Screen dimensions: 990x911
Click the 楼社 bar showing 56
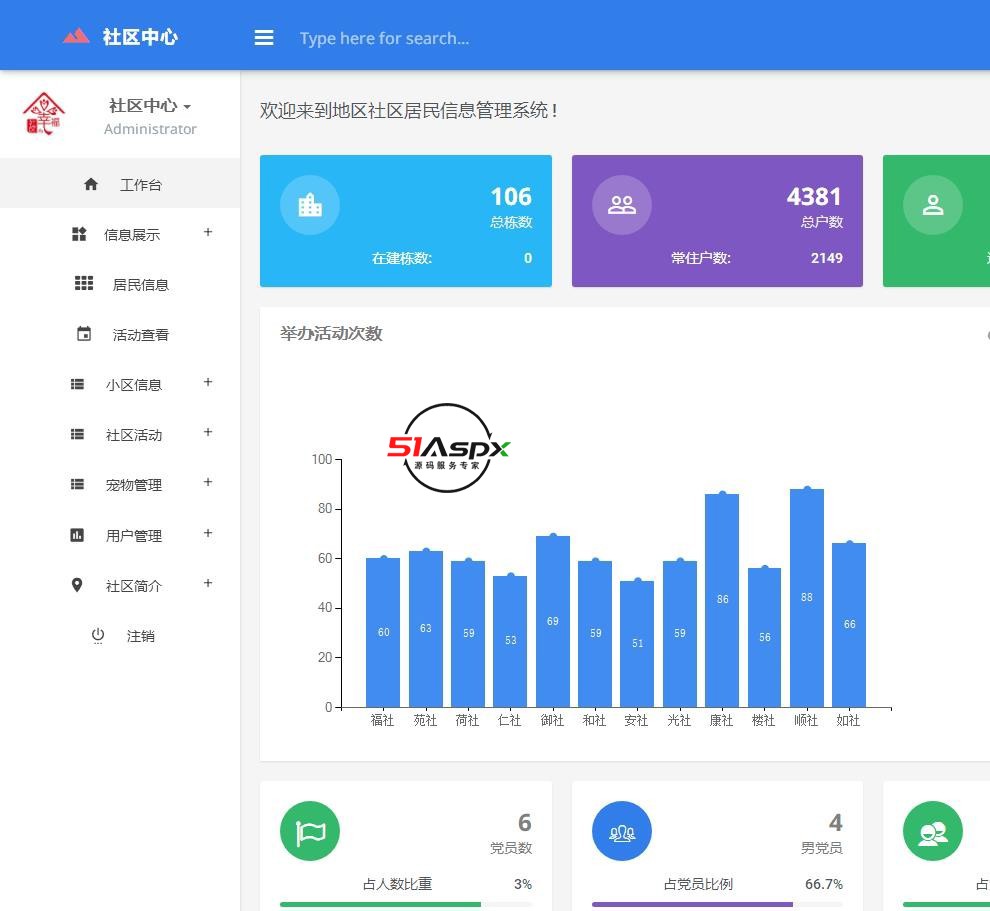coord(764,638)
